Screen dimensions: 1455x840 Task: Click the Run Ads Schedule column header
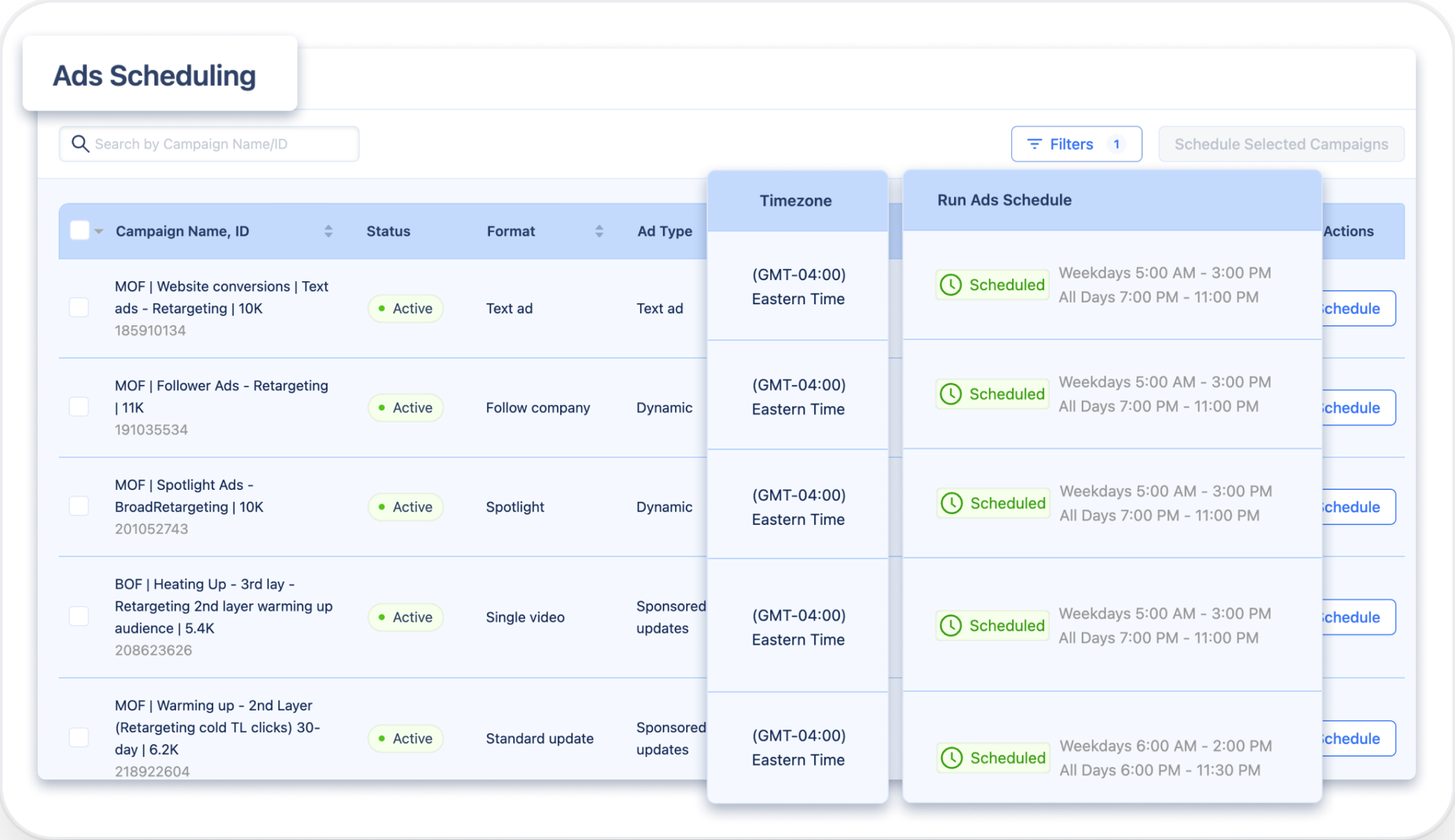click(x=1004, y=200)
